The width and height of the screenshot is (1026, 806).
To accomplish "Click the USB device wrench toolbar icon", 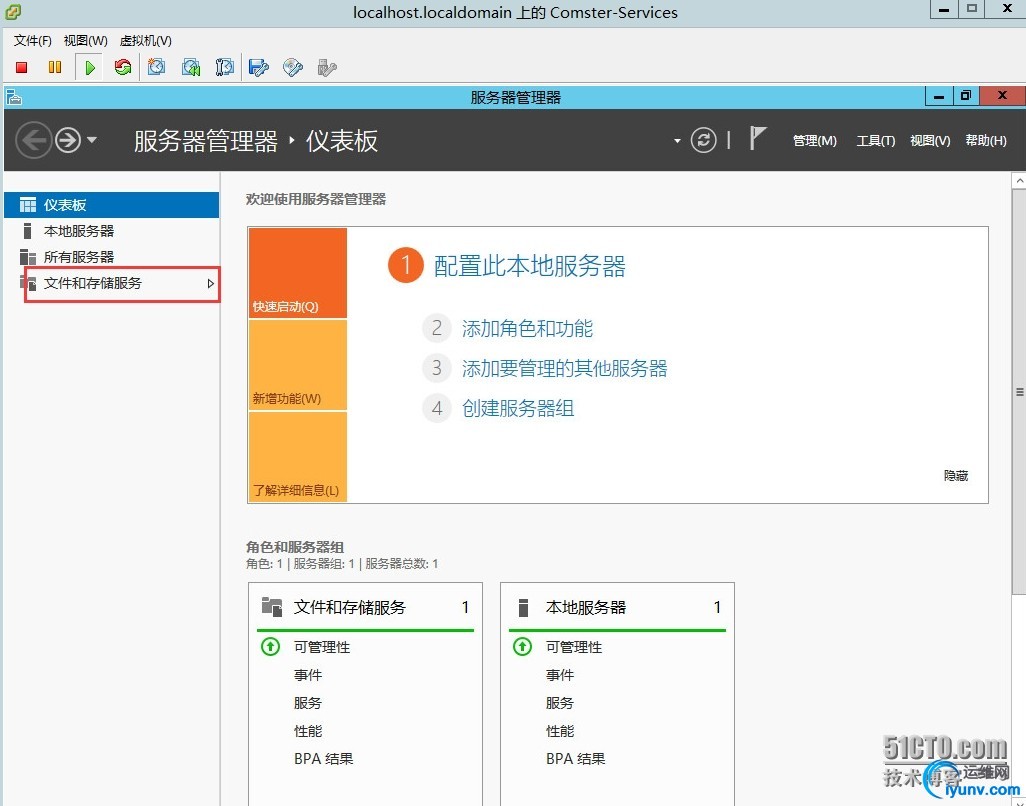I will click(x=327, y=67).
